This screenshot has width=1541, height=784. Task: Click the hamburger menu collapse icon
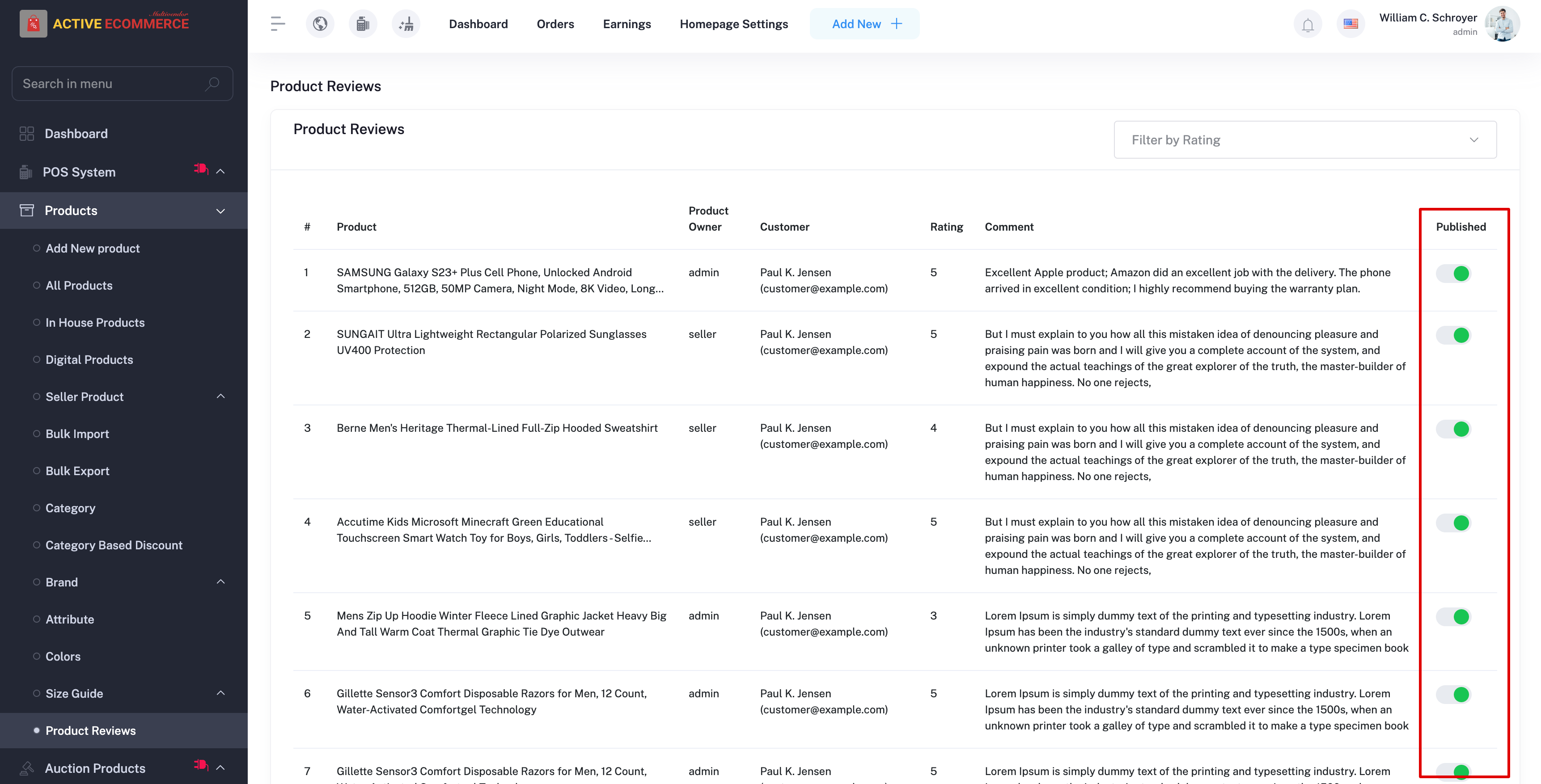278,24
